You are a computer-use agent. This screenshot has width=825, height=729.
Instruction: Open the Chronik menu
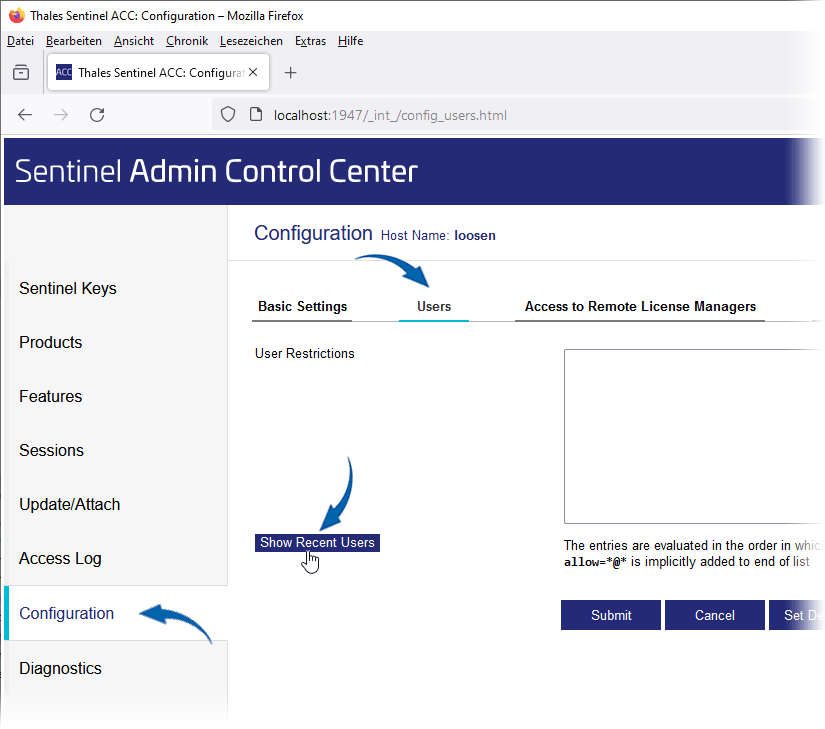tap(187, 40)
